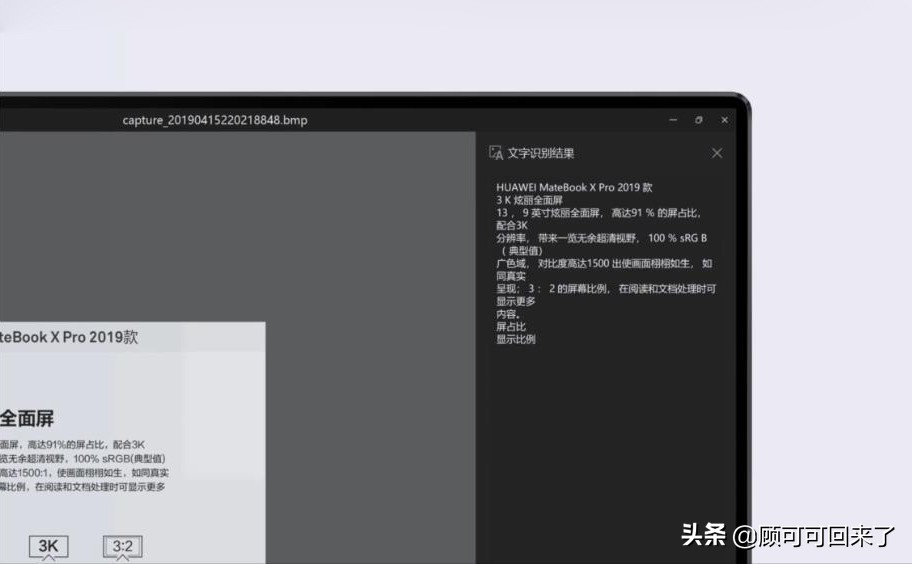
Task: Click the recognized line '屏占比'
Action: (511, 327)
